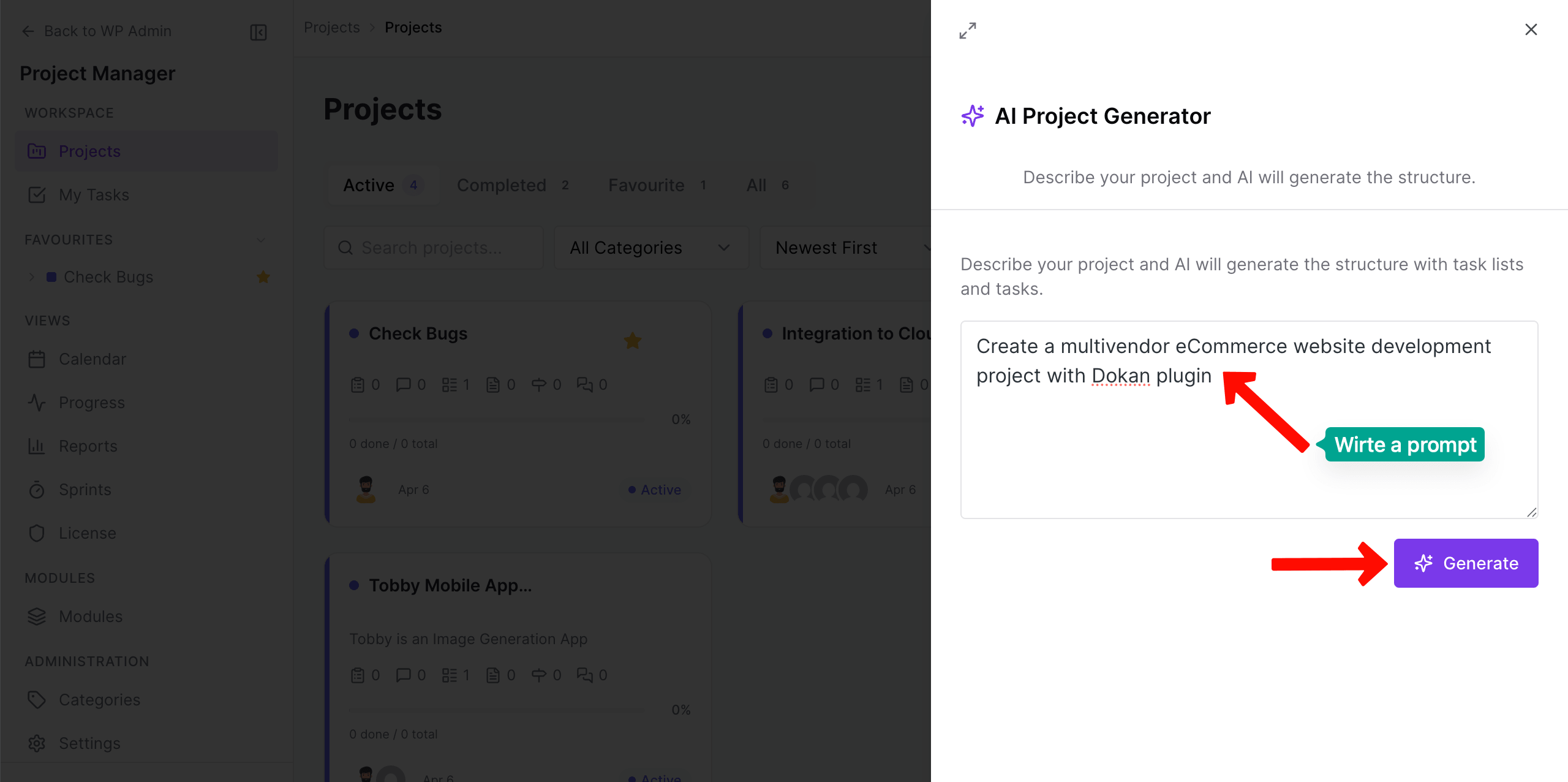Toggle the star next to Check Bugs in favourites
The image size is (1568, 782).
coord(263,277)
